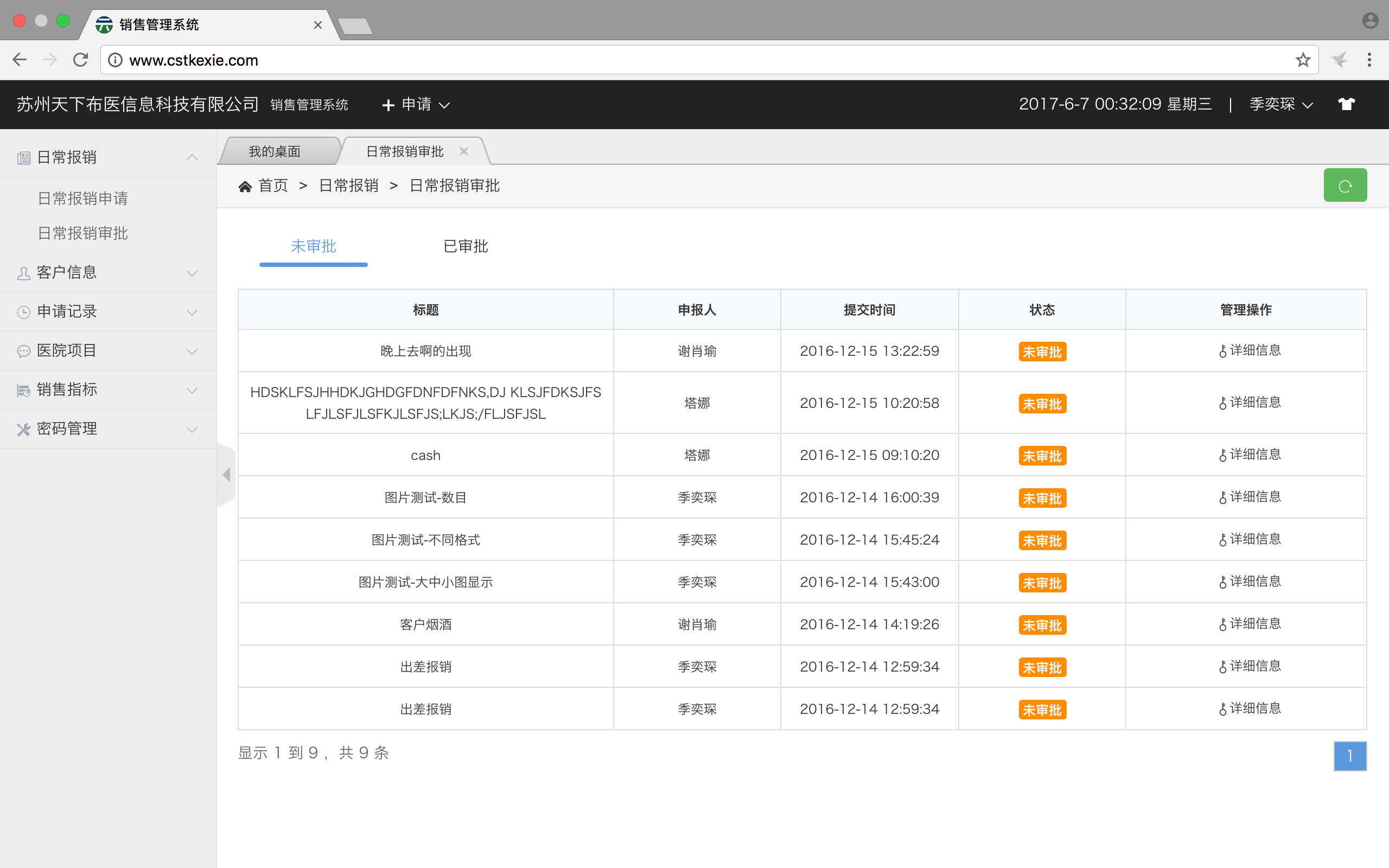Open the 申请 dropdown in the header
The image size is (1389, 868).
[x=416, y=105]
